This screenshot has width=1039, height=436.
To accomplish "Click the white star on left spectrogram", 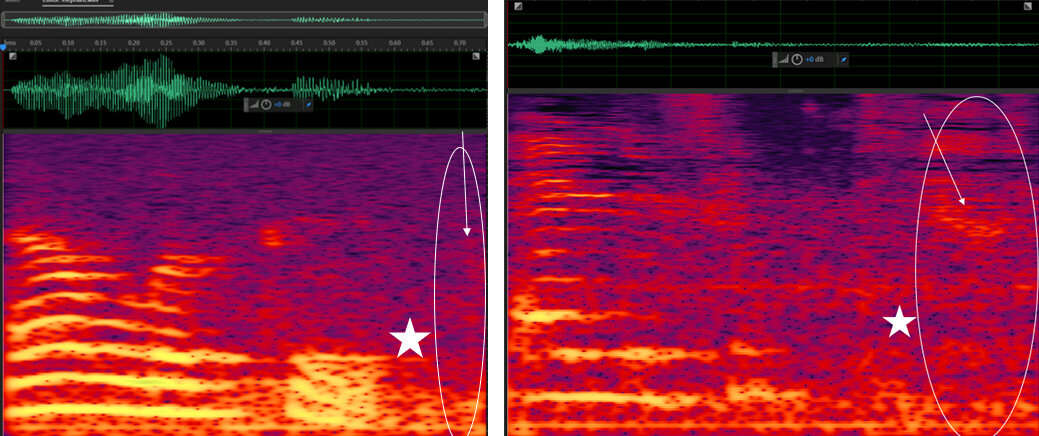I will [410, 339].
